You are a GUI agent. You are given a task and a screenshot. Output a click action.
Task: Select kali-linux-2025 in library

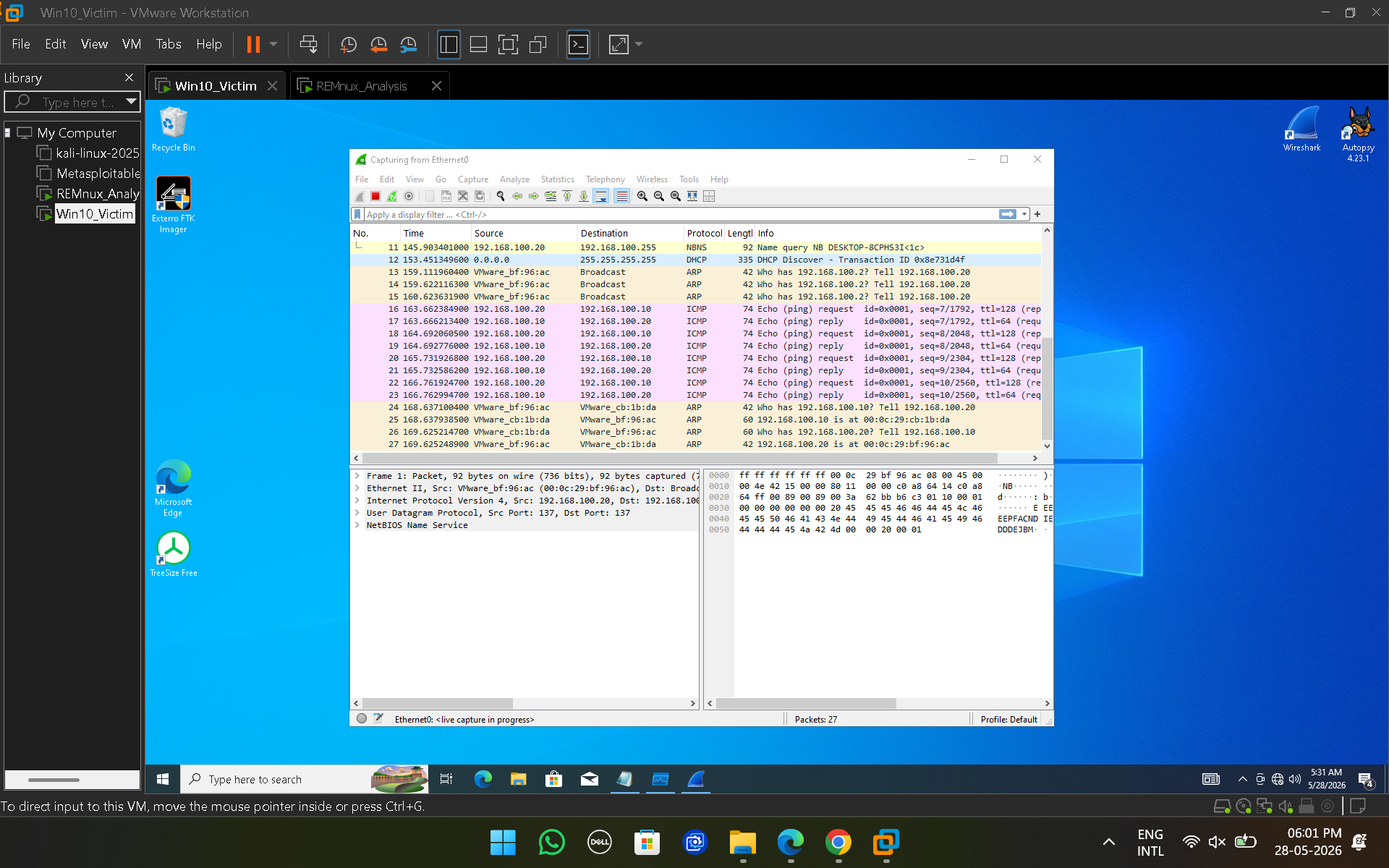point(98,153)
